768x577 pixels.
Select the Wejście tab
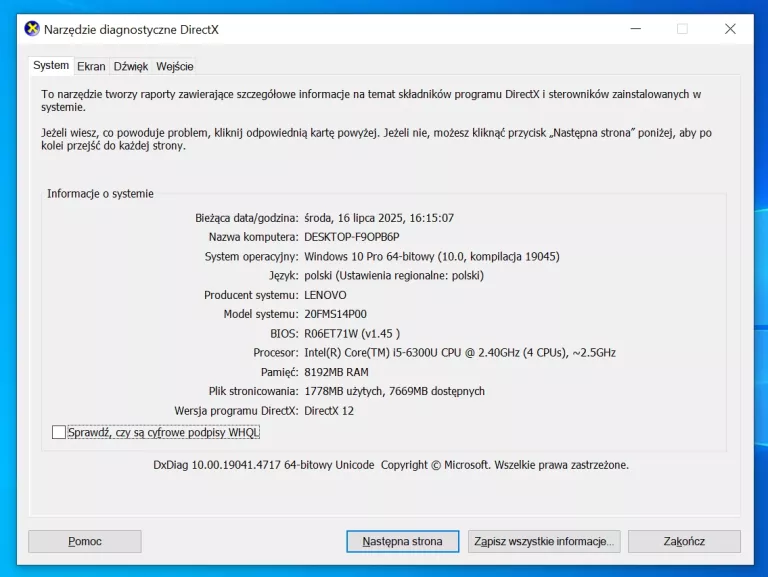click(x=175, y=67)
